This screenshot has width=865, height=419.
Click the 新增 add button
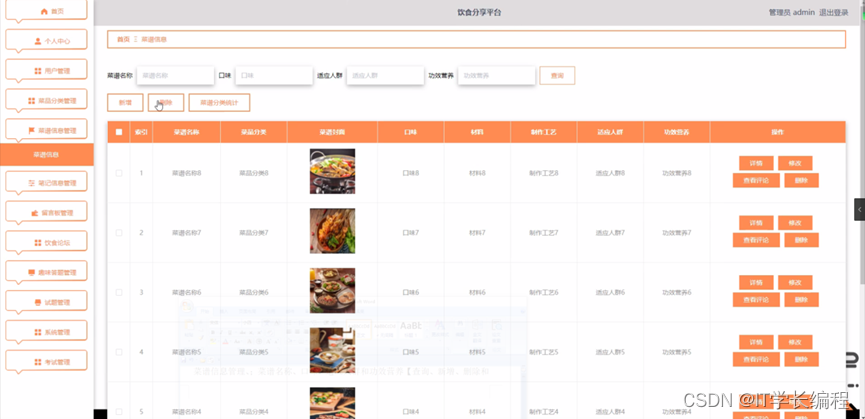[x=125, y=103]
